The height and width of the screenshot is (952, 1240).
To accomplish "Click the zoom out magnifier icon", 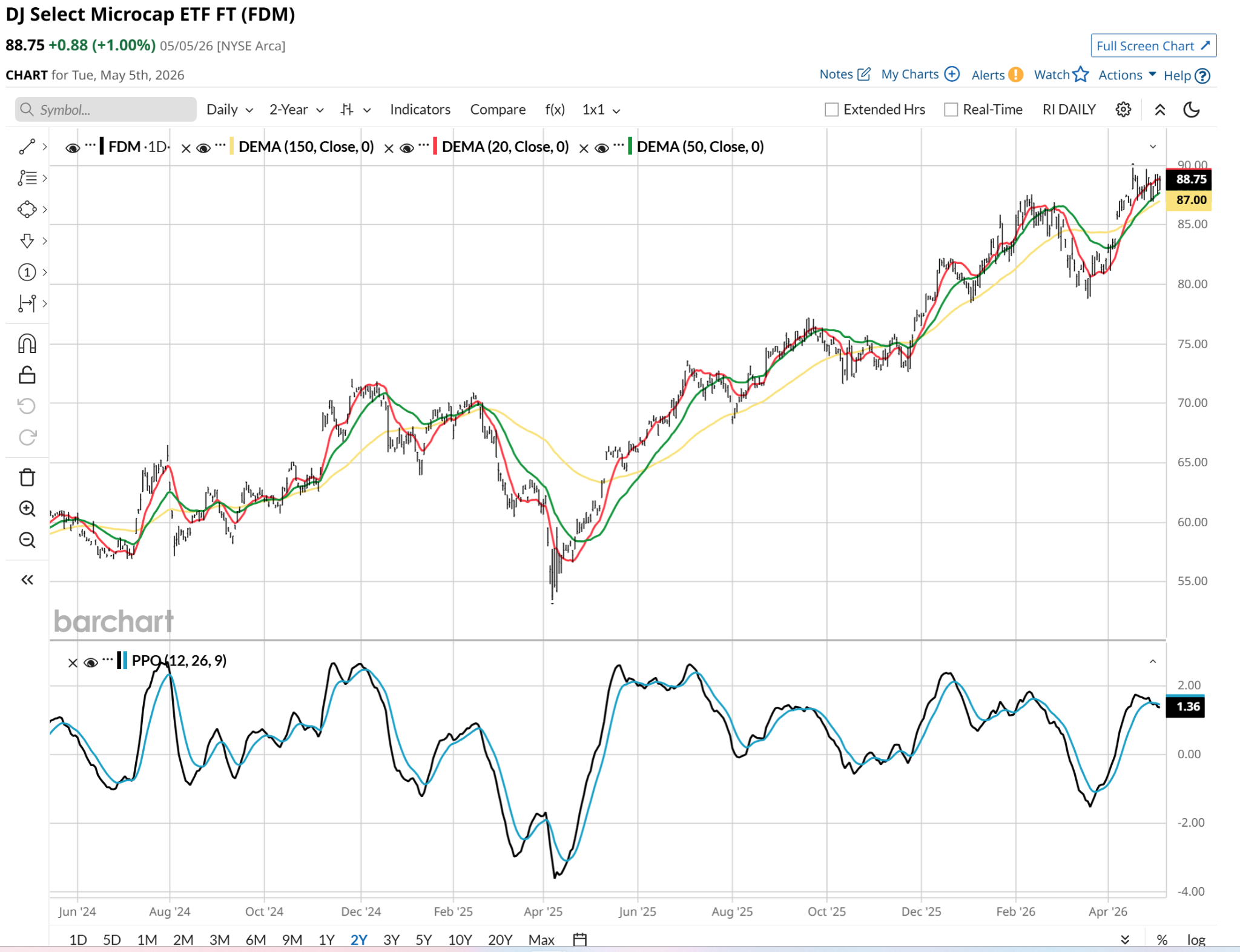I will [27, 540].
